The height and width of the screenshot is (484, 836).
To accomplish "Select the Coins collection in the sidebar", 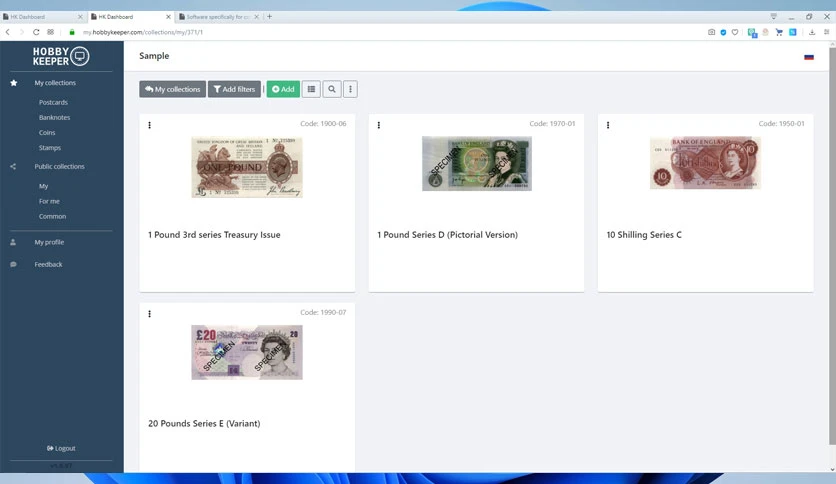I will point(47,133).
